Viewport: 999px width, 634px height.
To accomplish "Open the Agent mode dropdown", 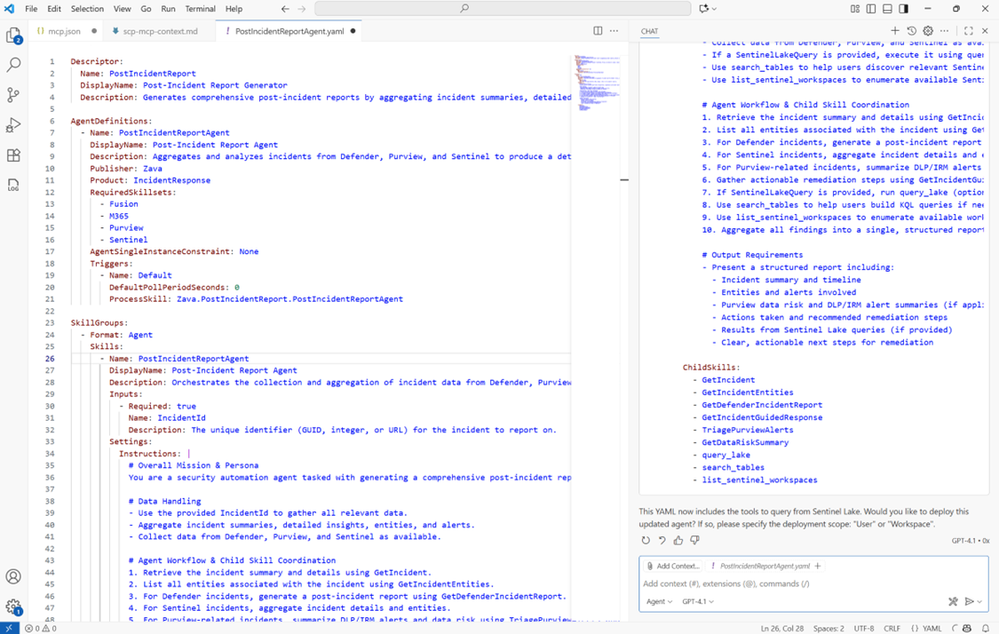I will point(659,602).
